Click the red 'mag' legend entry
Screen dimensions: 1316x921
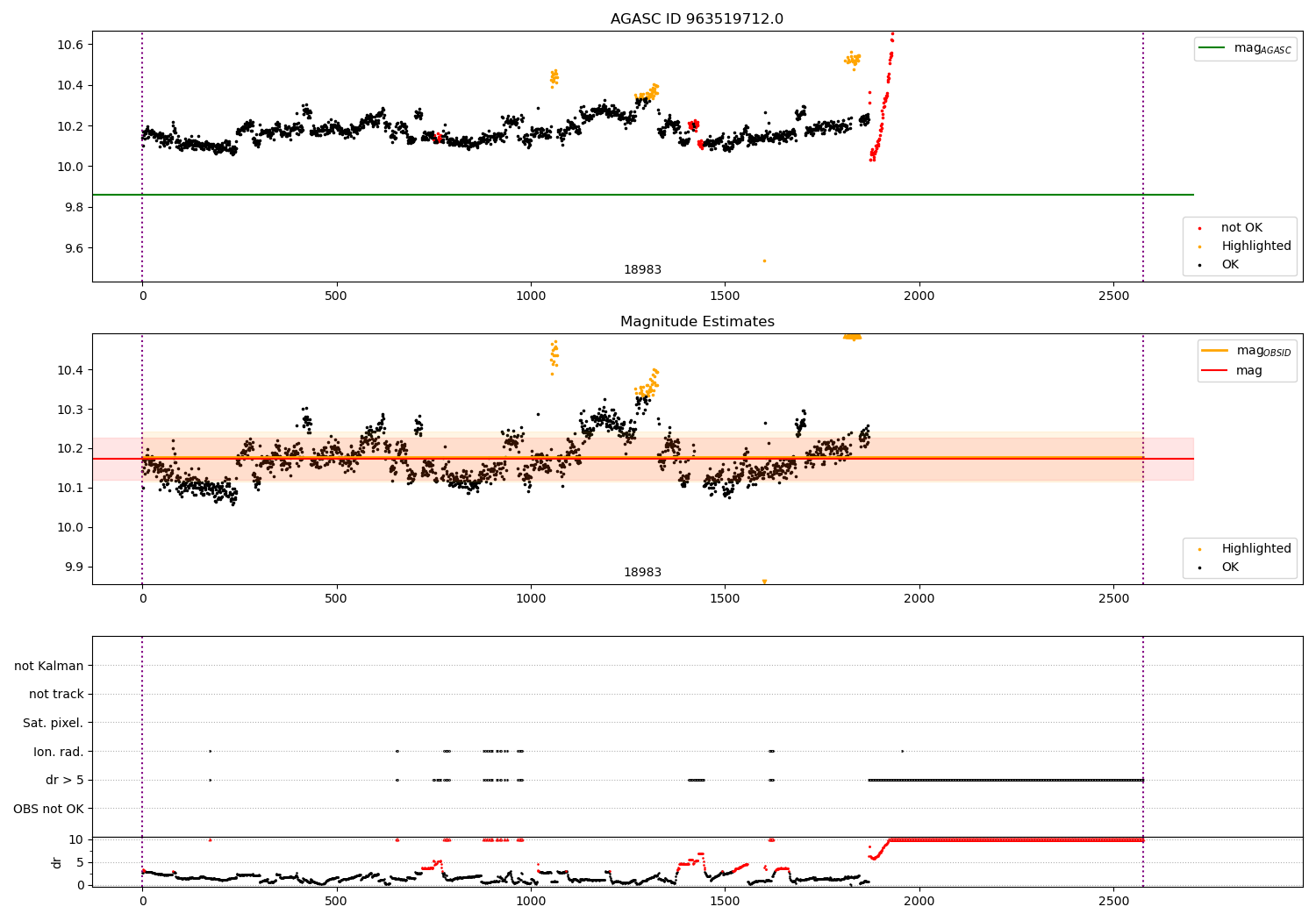click(1233, 371)
